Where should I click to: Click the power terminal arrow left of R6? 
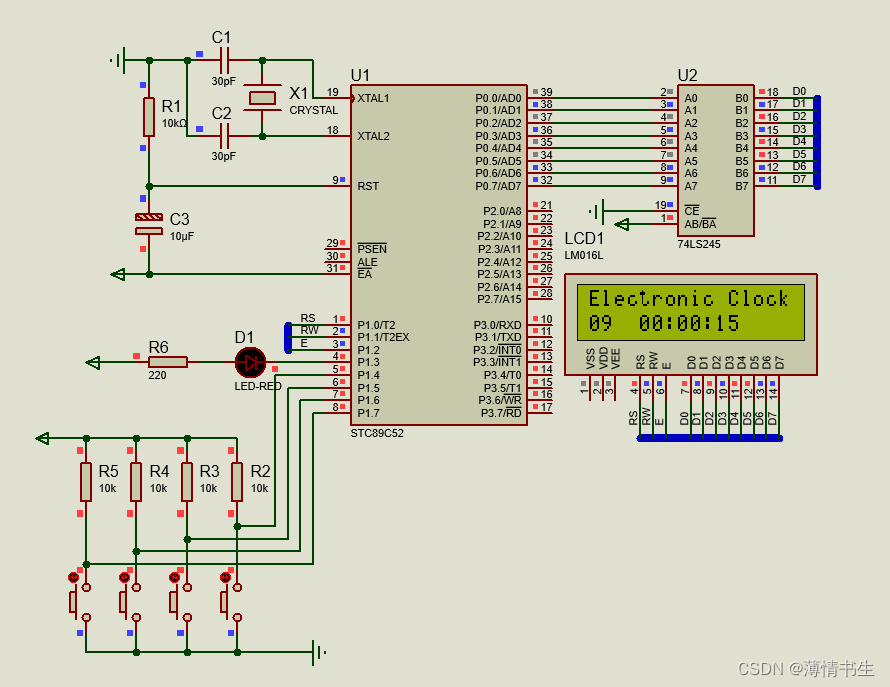(93, 362)
